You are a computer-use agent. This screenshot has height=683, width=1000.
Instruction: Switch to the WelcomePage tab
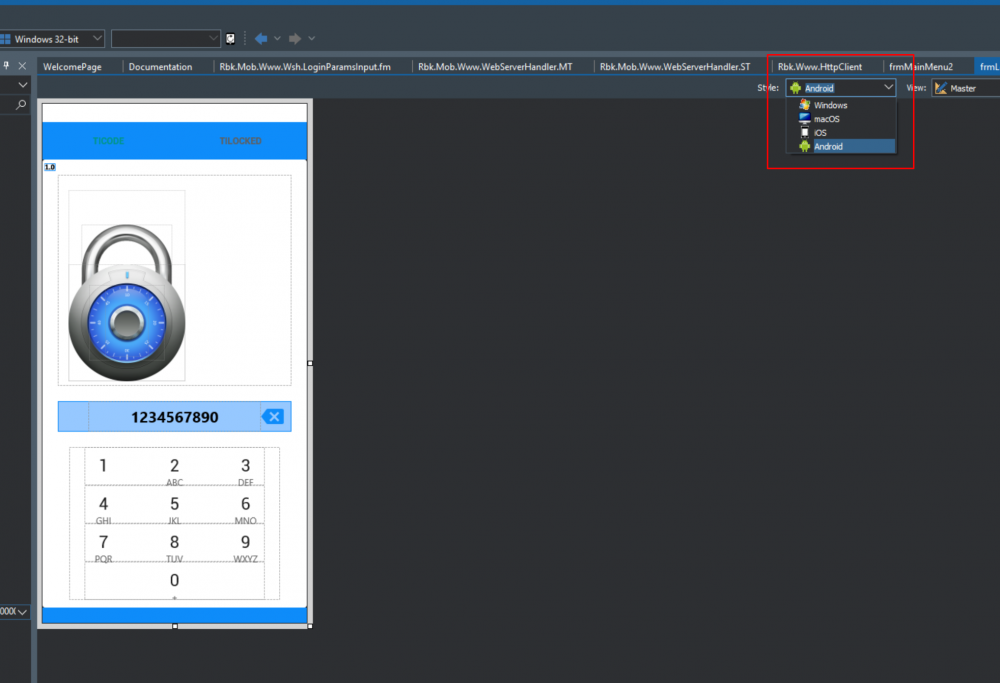click(x=72, y=66)
